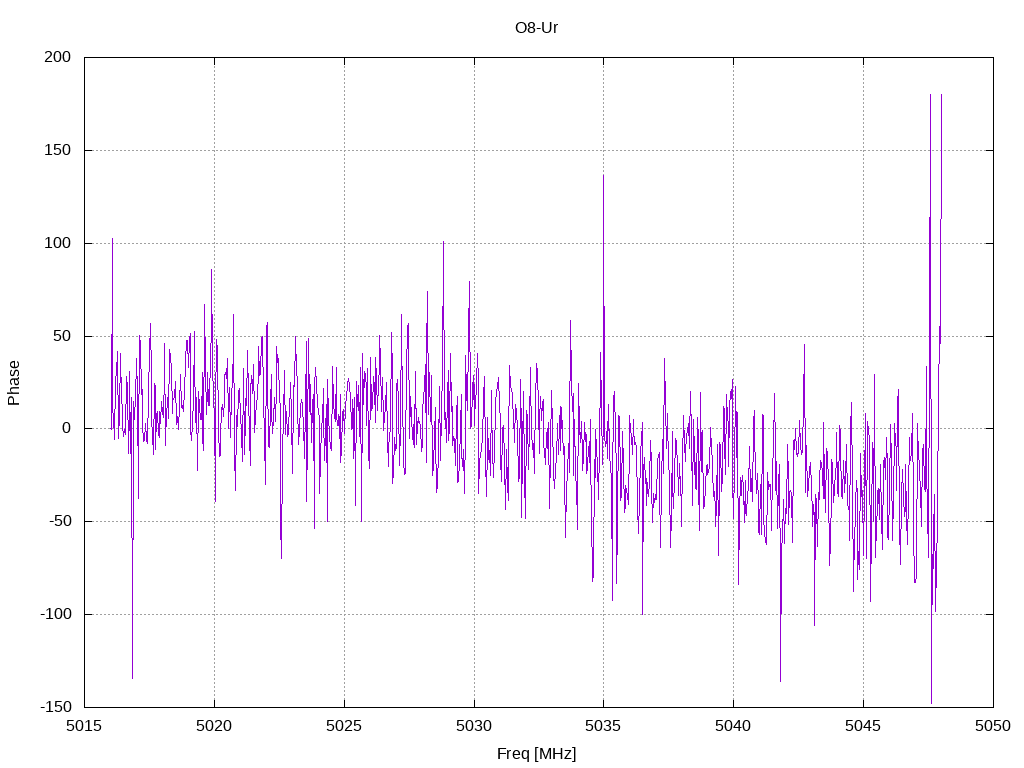The width and height of the screenshot is (1024, 768).
Task: Click the x-axis tick label 5025
Action: [x=344, y=726]
